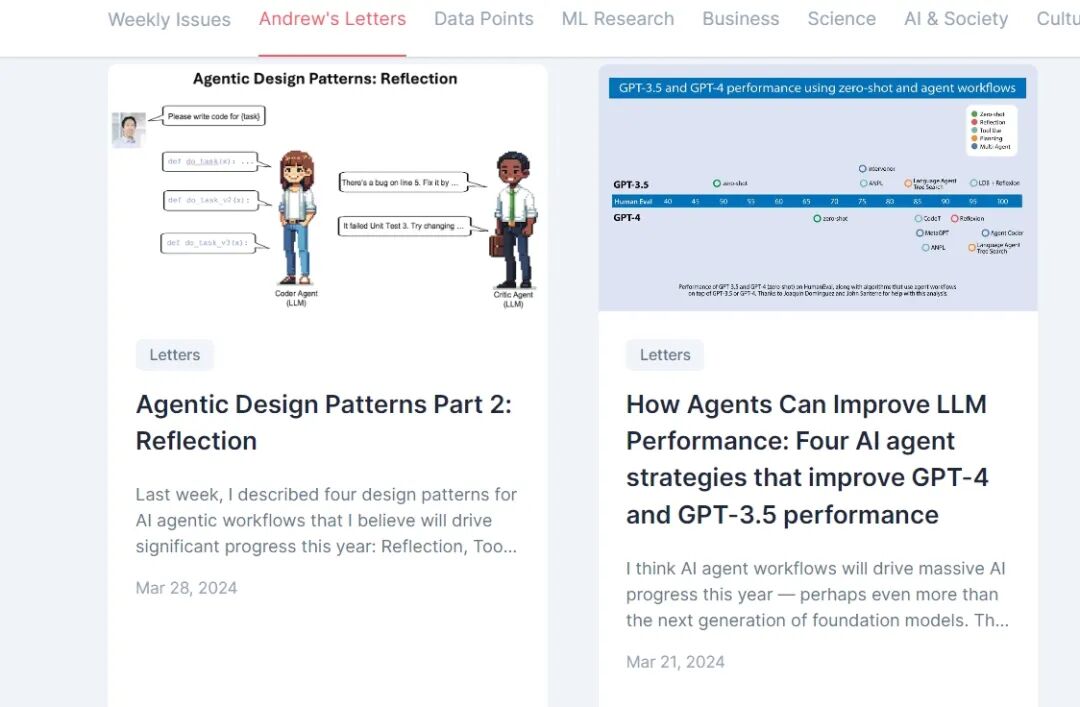Viewport: 1080px width, 707px height.
Task: Open the Weekly Issues tab
Action: point(169,19)
